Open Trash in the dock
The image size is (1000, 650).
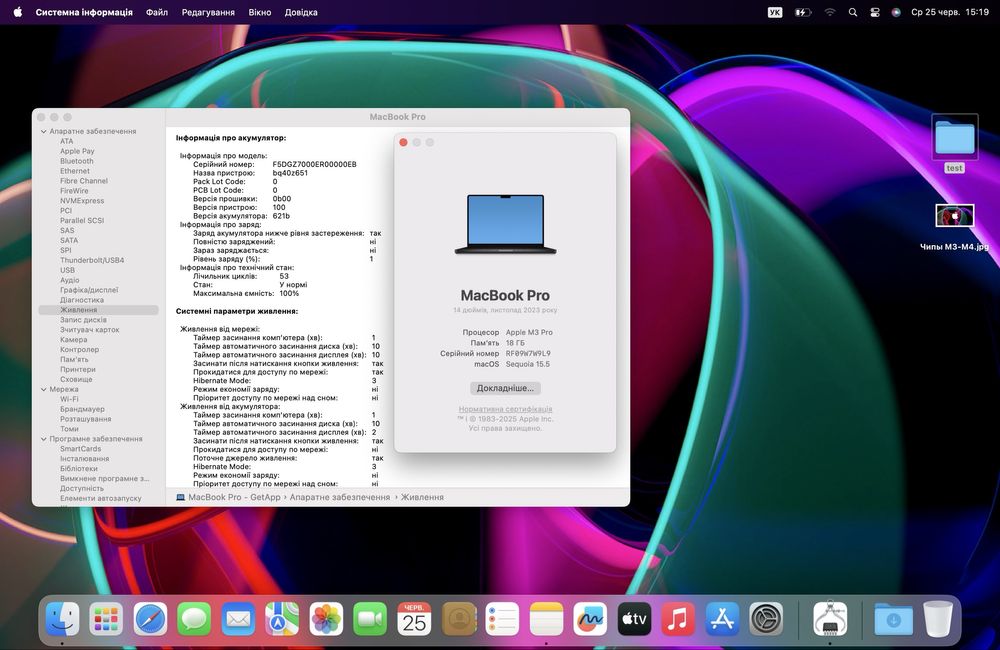pyautogui.click(x=938, y=618)
